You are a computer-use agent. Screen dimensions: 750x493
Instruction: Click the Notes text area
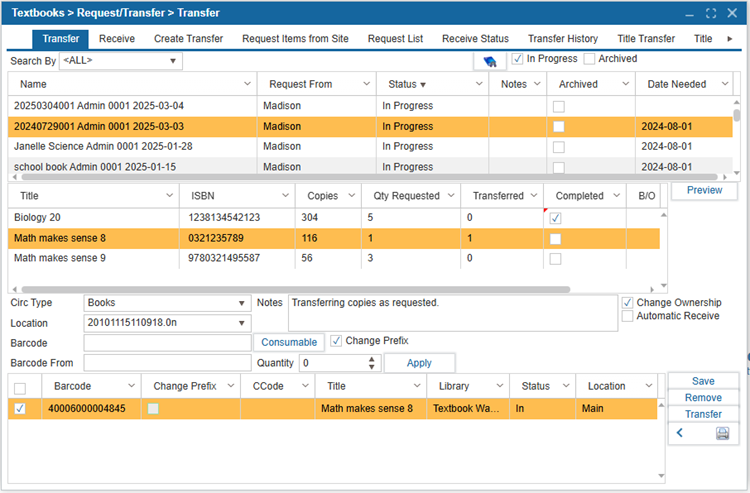[x=452, y=313]
